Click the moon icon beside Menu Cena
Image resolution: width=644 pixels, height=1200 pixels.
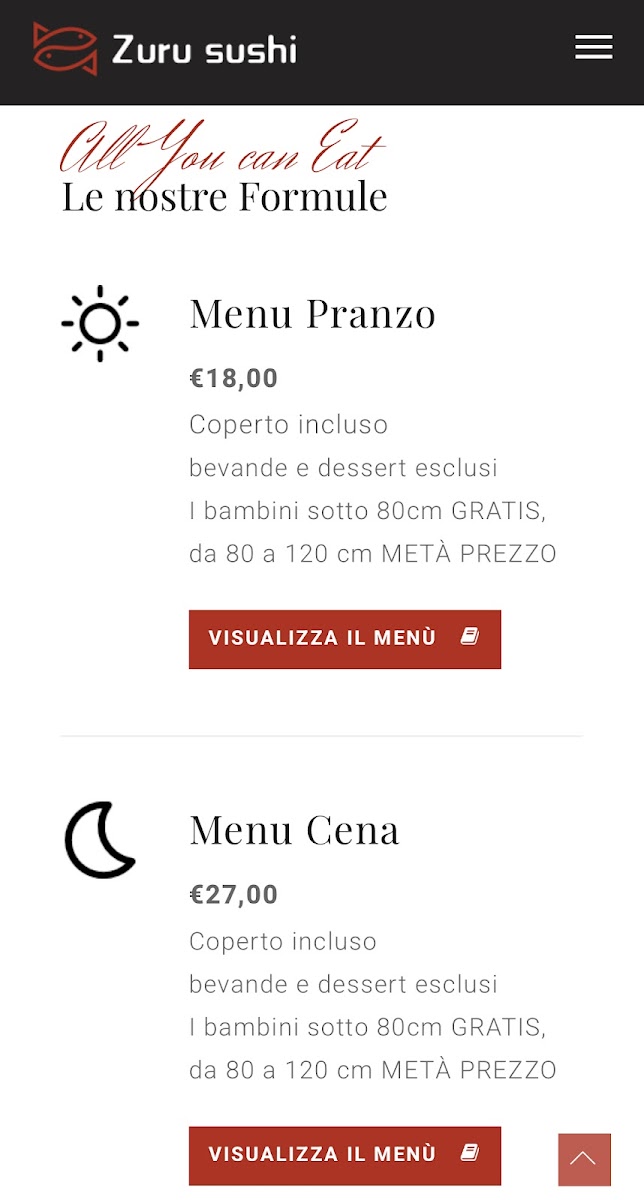(x=100, y=840)
